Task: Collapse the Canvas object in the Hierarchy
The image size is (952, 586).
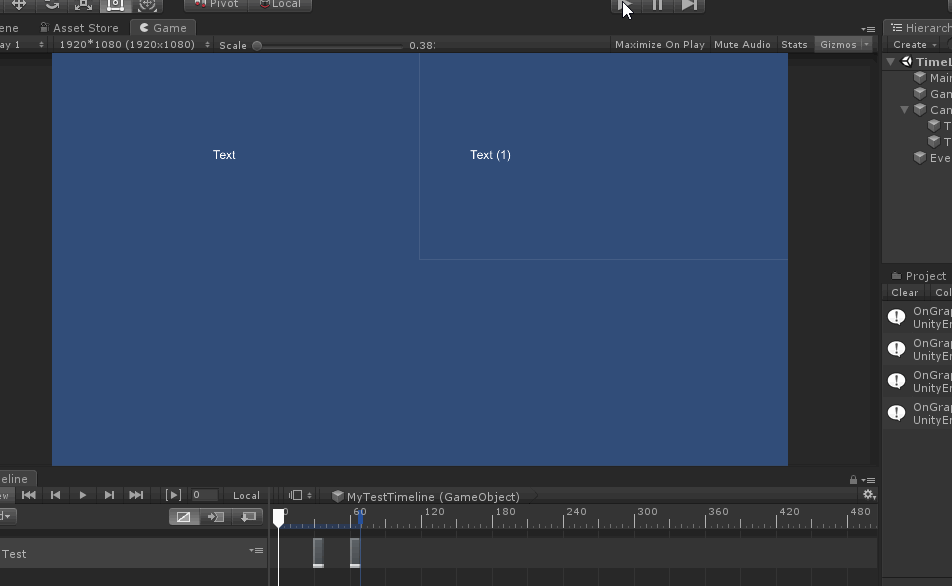Action: [x=904, y=110]
